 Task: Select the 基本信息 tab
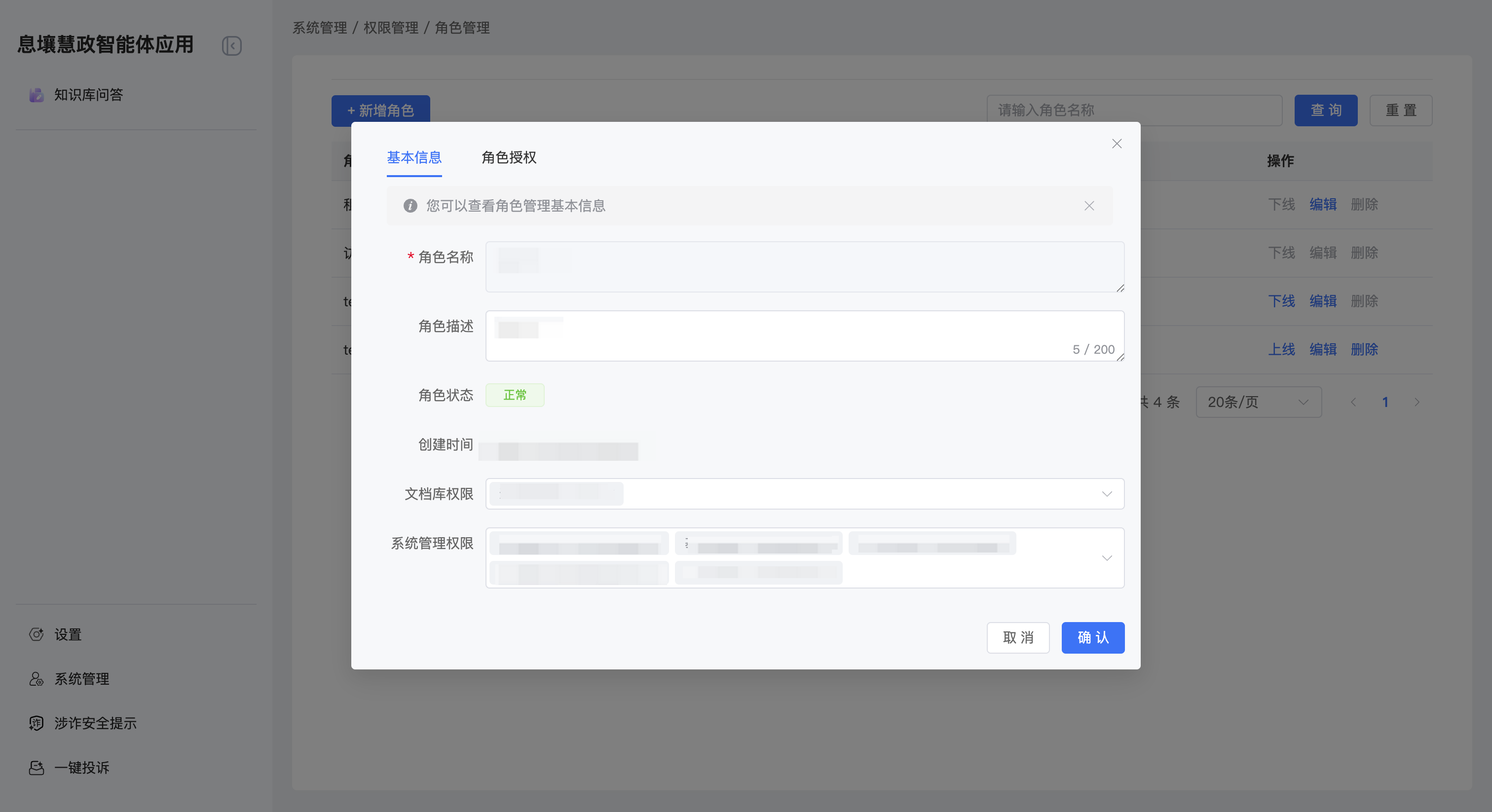414,157
